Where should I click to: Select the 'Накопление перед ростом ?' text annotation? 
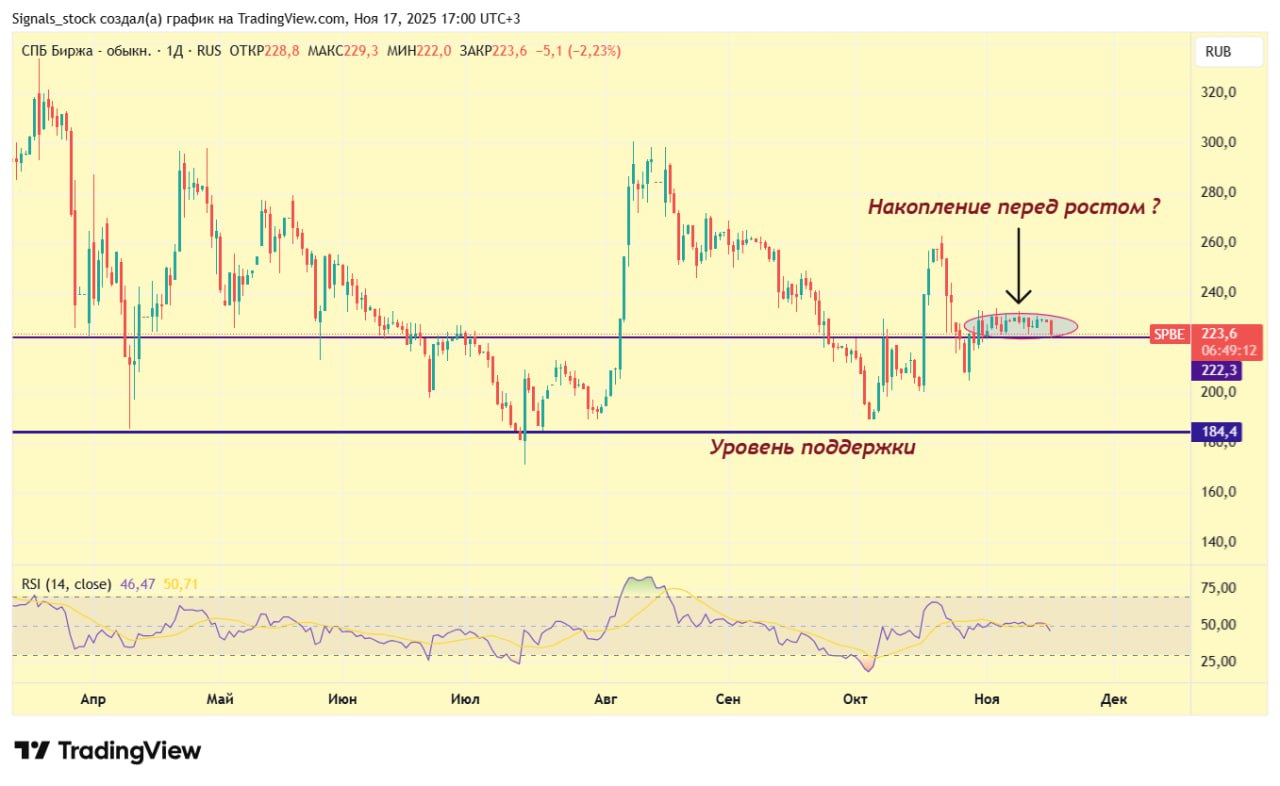[1013, 208]
